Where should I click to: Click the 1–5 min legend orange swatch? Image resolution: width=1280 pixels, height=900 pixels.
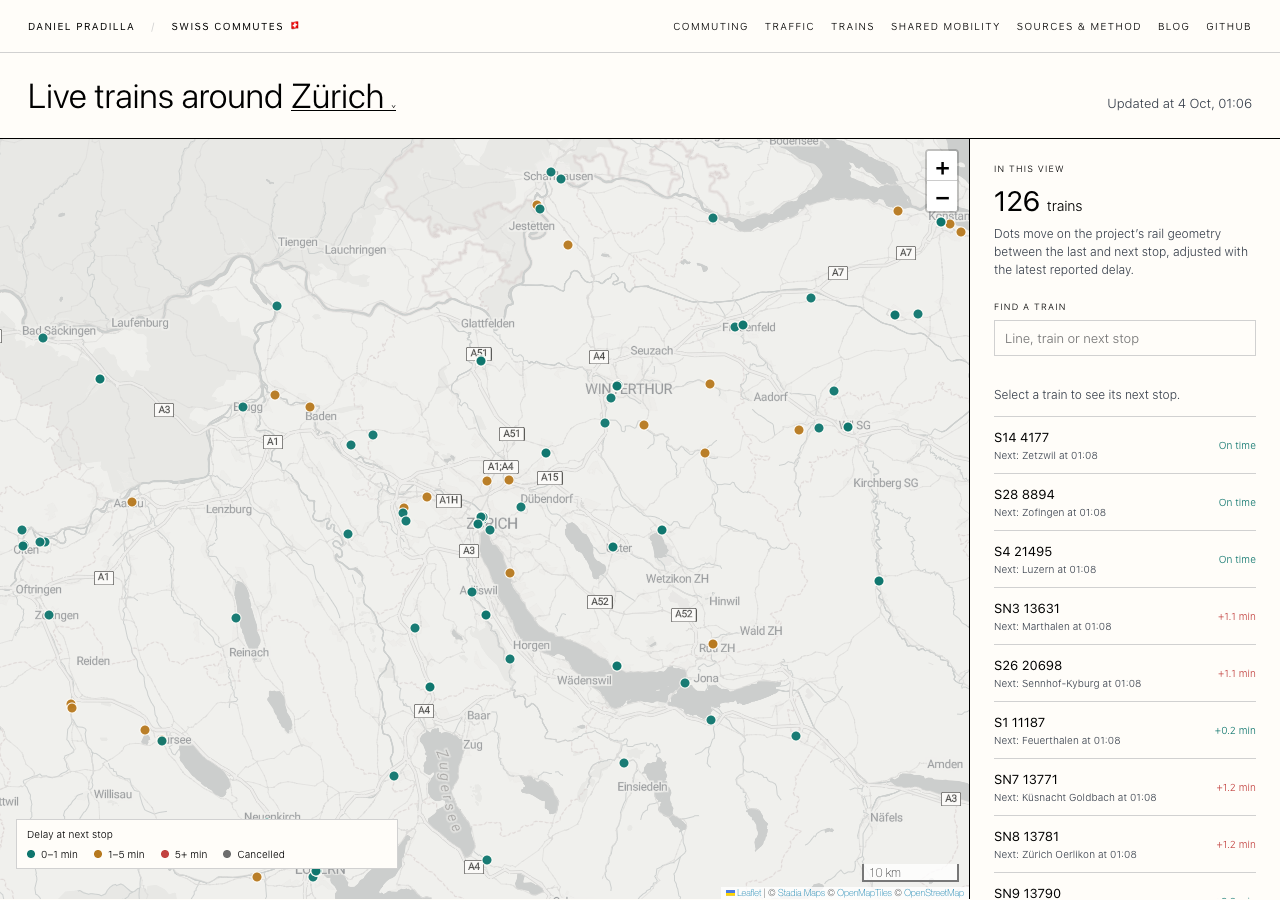pos(98,854)
